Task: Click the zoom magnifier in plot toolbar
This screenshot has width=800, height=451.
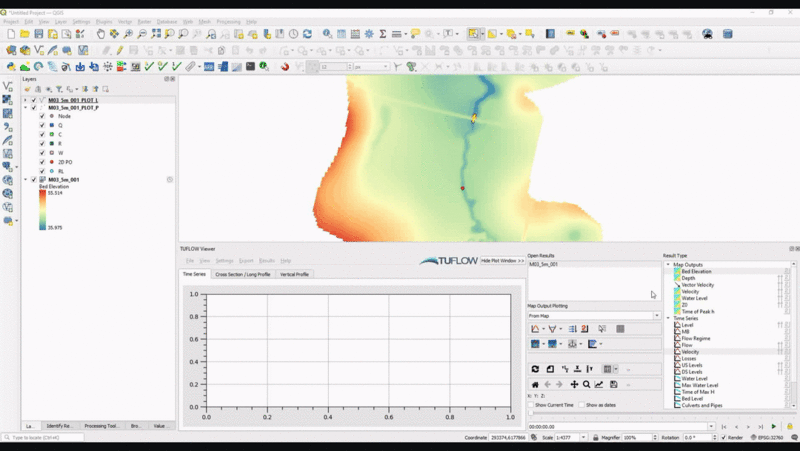Action: click(x=587, y=384)
